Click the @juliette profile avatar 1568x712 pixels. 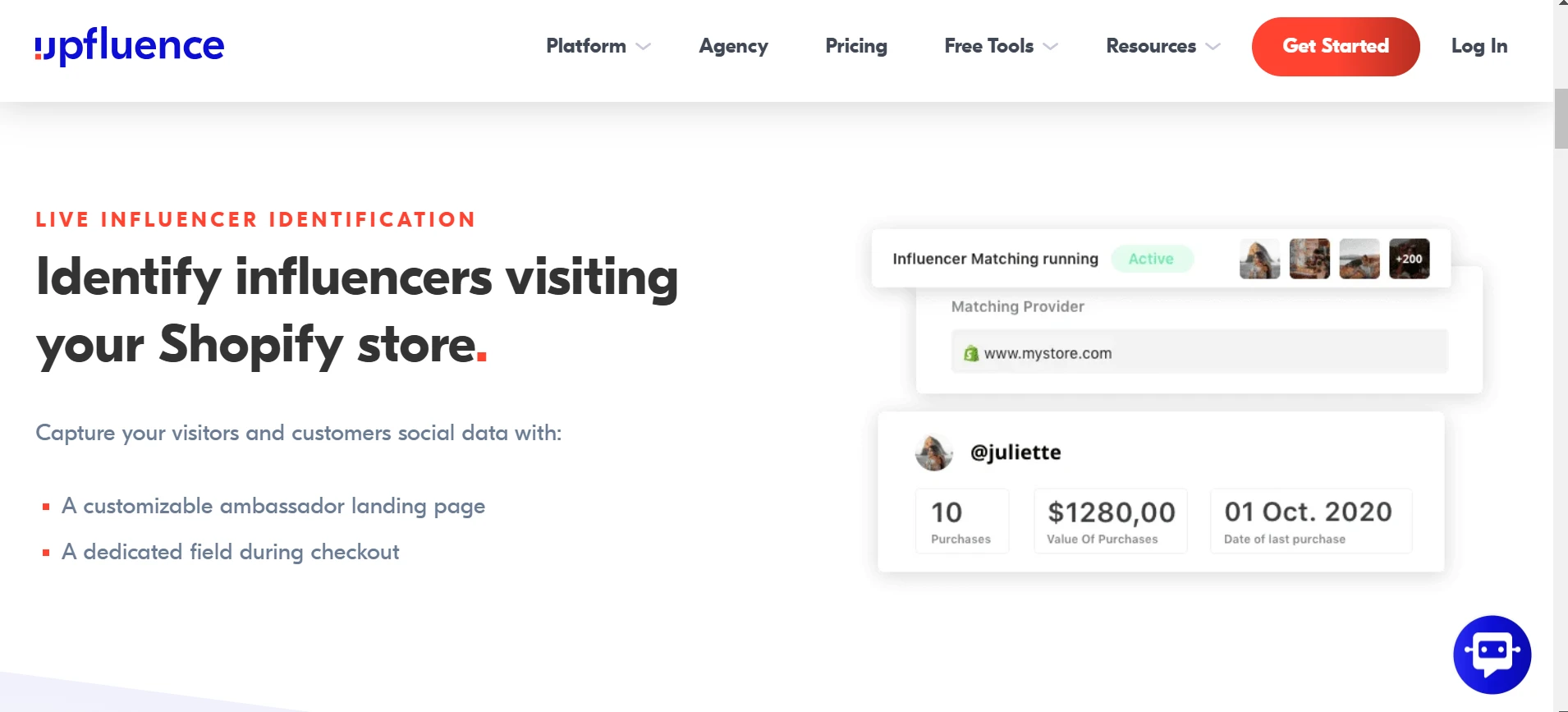[x=934, y=452]
